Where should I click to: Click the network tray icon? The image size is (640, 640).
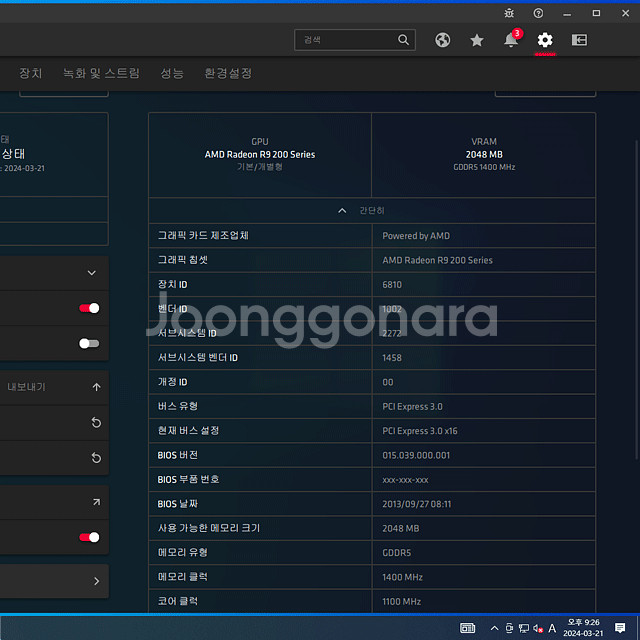pos(524,628)
